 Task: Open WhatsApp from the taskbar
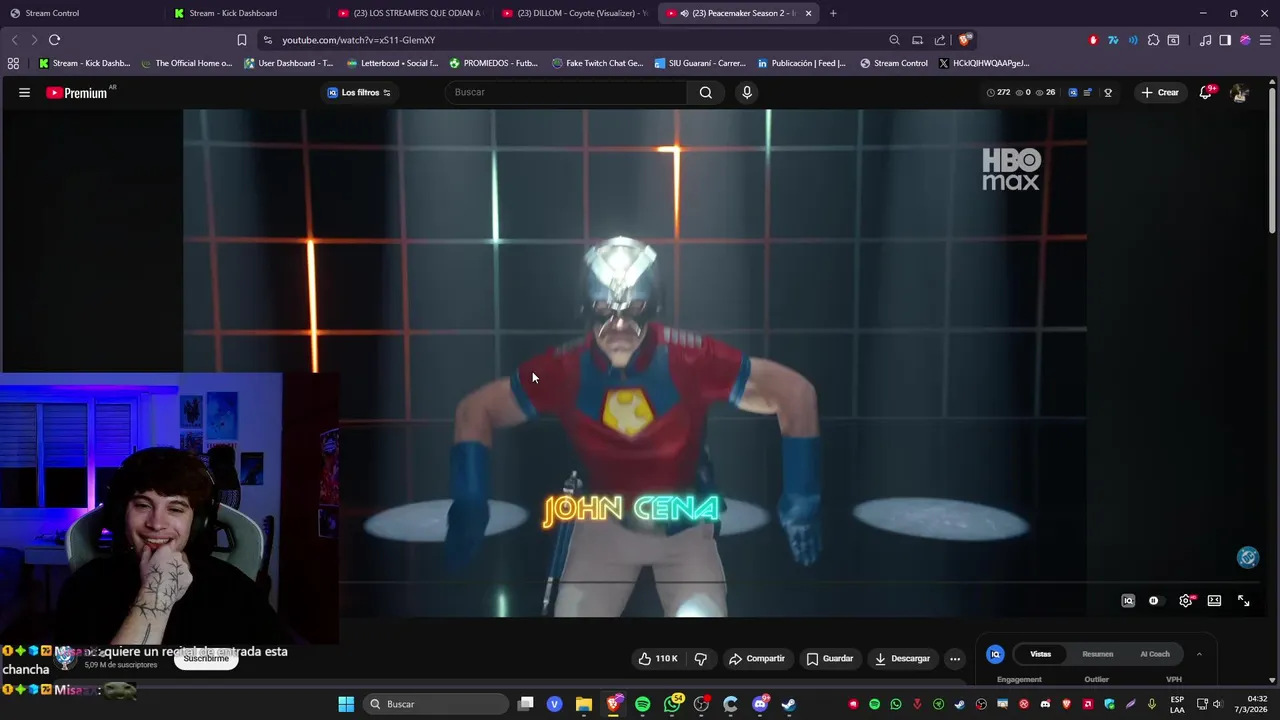[x=672, y=704]
